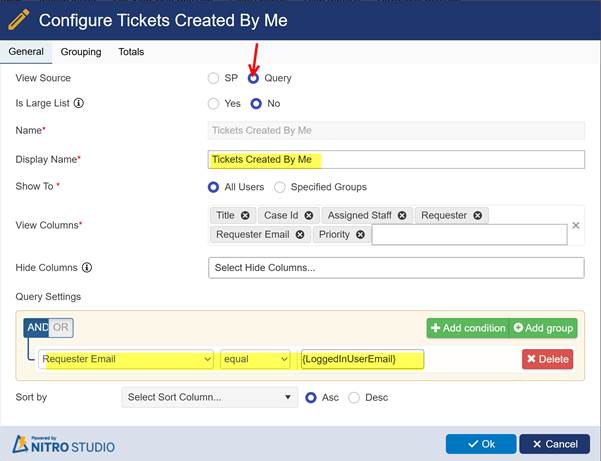601x461 pixels.
Task: Expand the Select Sort Column dropdown
Action: 209,397
